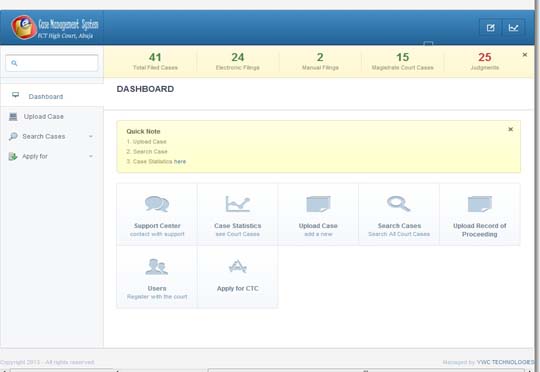The width and height of the screenshot is (540, 372).
Task: Click 'Upload Record of Proceeding' label
Action: tap(480, 230)
